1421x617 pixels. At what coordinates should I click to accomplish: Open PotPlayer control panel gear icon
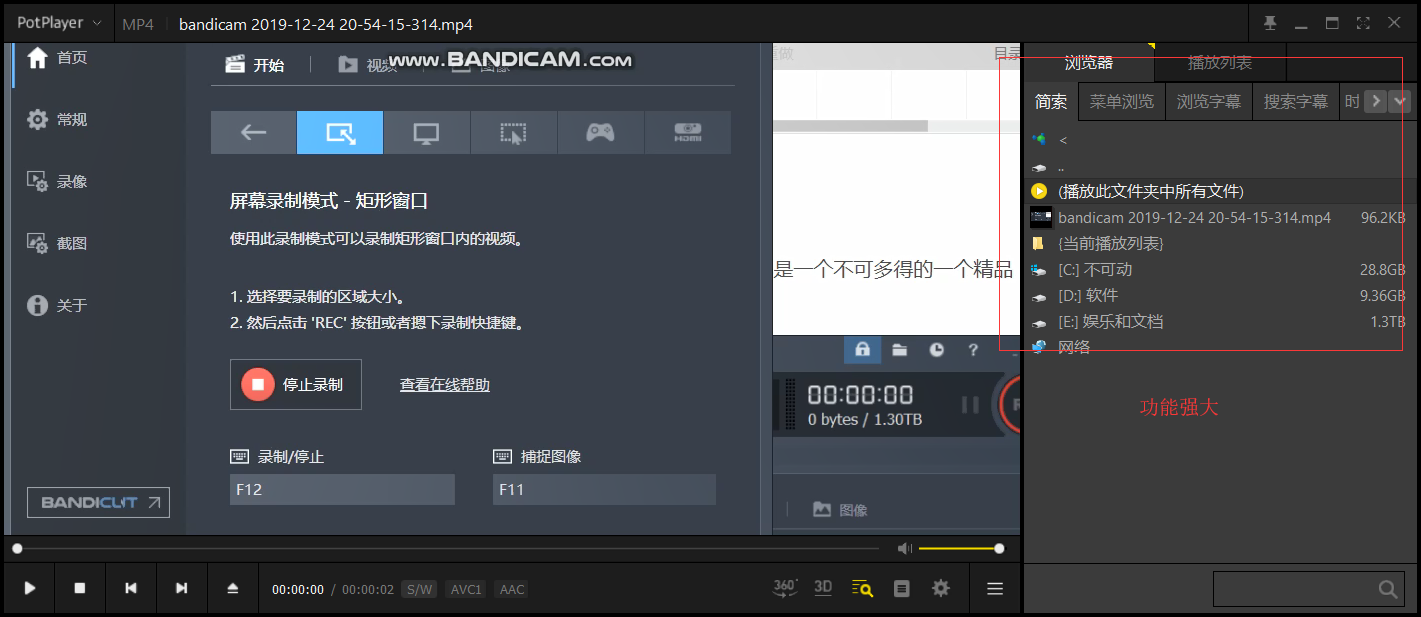point(940,589)
